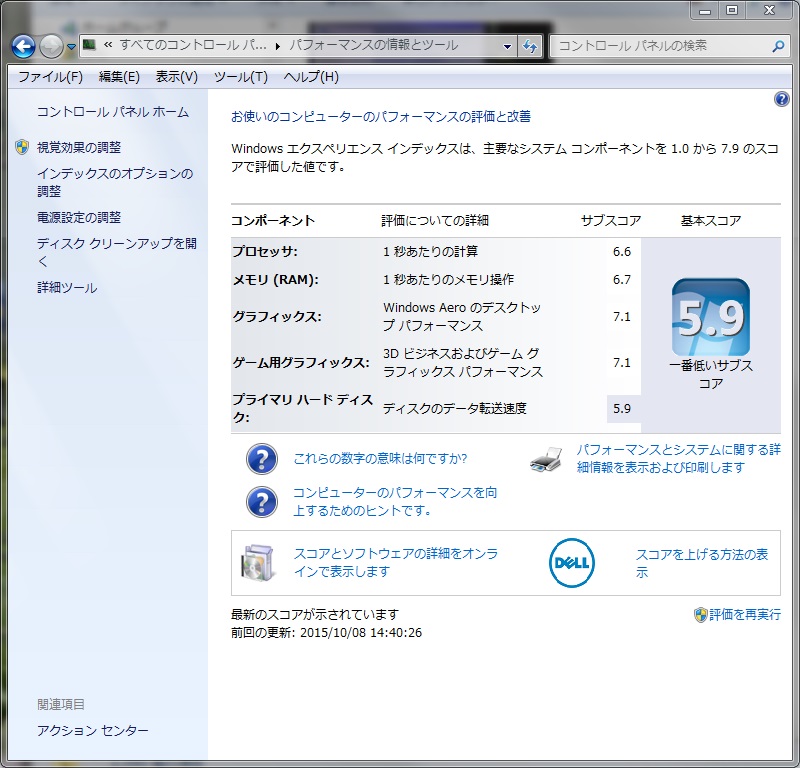The image size is (800, 768).
Task: Open パフォーマンスとシステムに関する詳細情報 print link
Action: point(679,458)
